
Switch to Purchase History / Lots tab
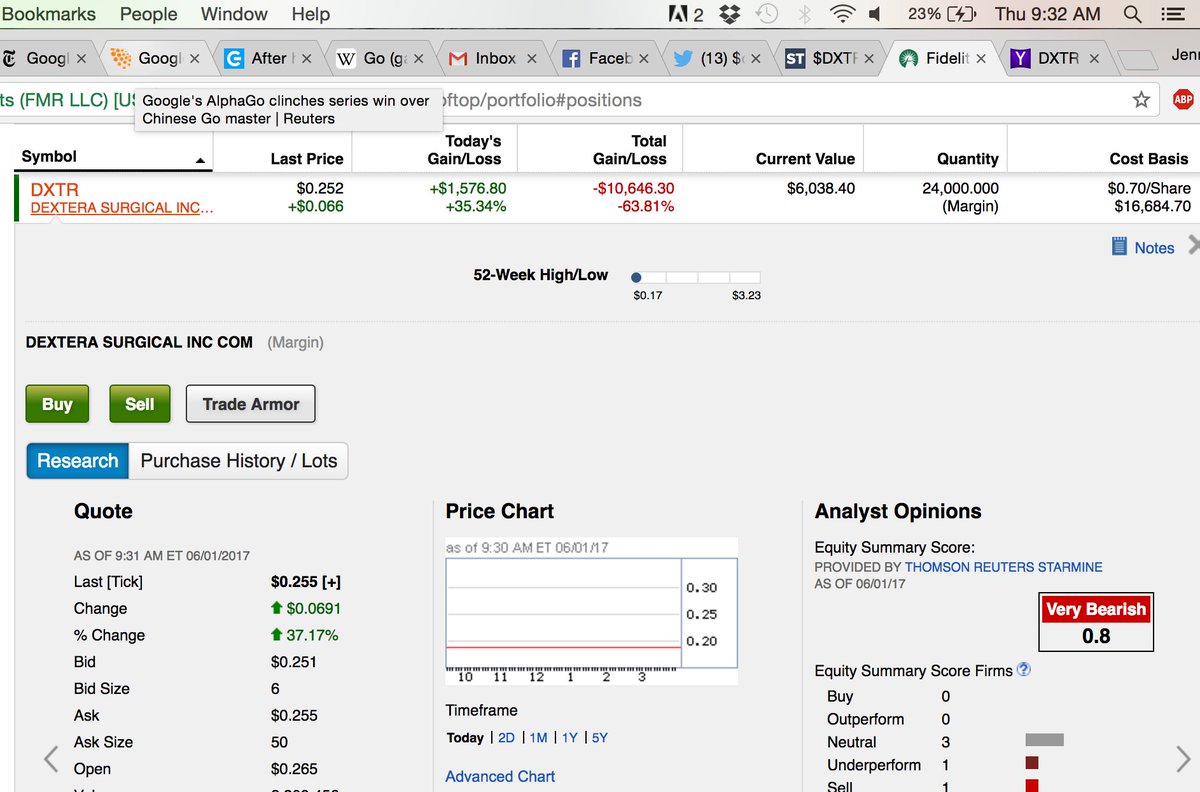point(238,461)
